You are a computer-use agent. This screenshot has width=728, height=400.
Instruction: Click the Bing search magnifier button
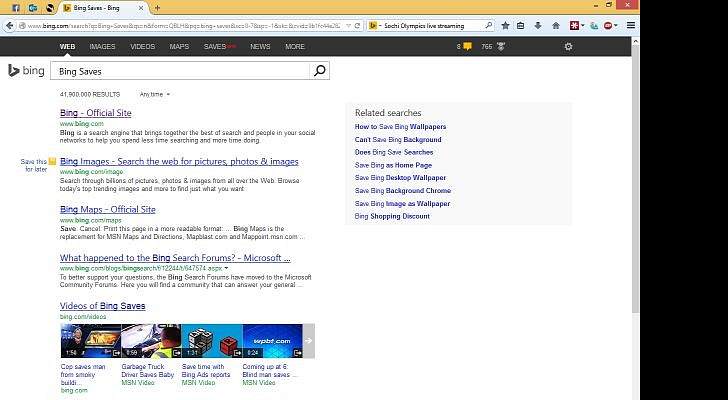pyautogui.click(x=319, y=71)
